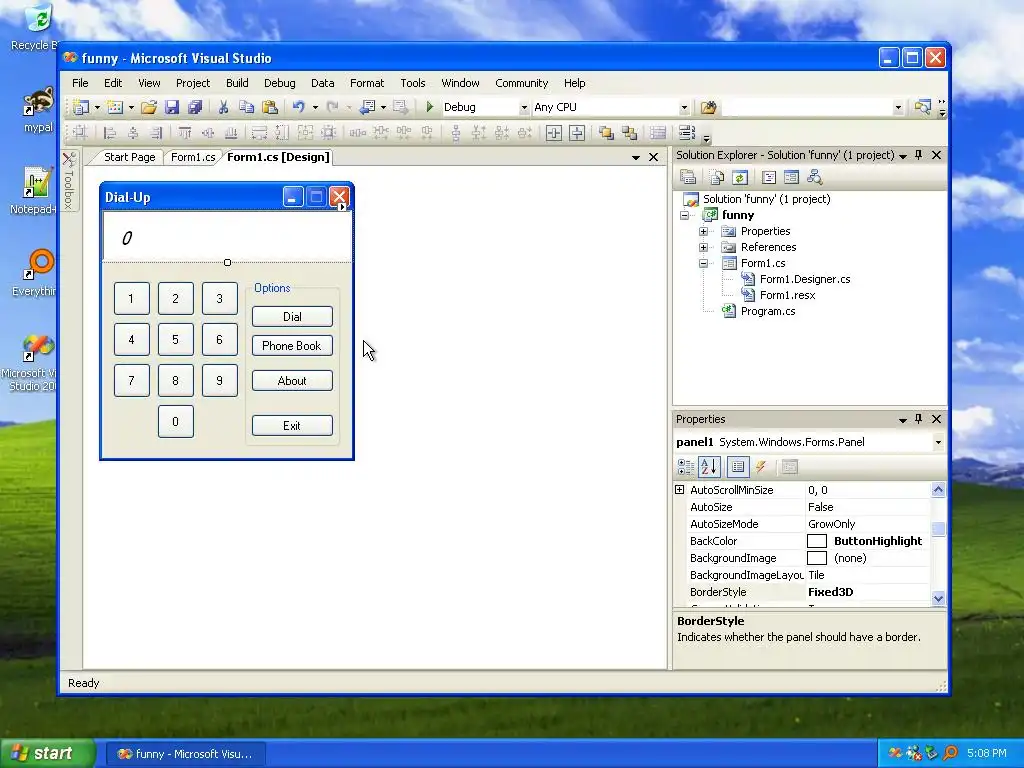
Task: Toggle auto-hide pin on Properties panel
Action: click(918, 419)
